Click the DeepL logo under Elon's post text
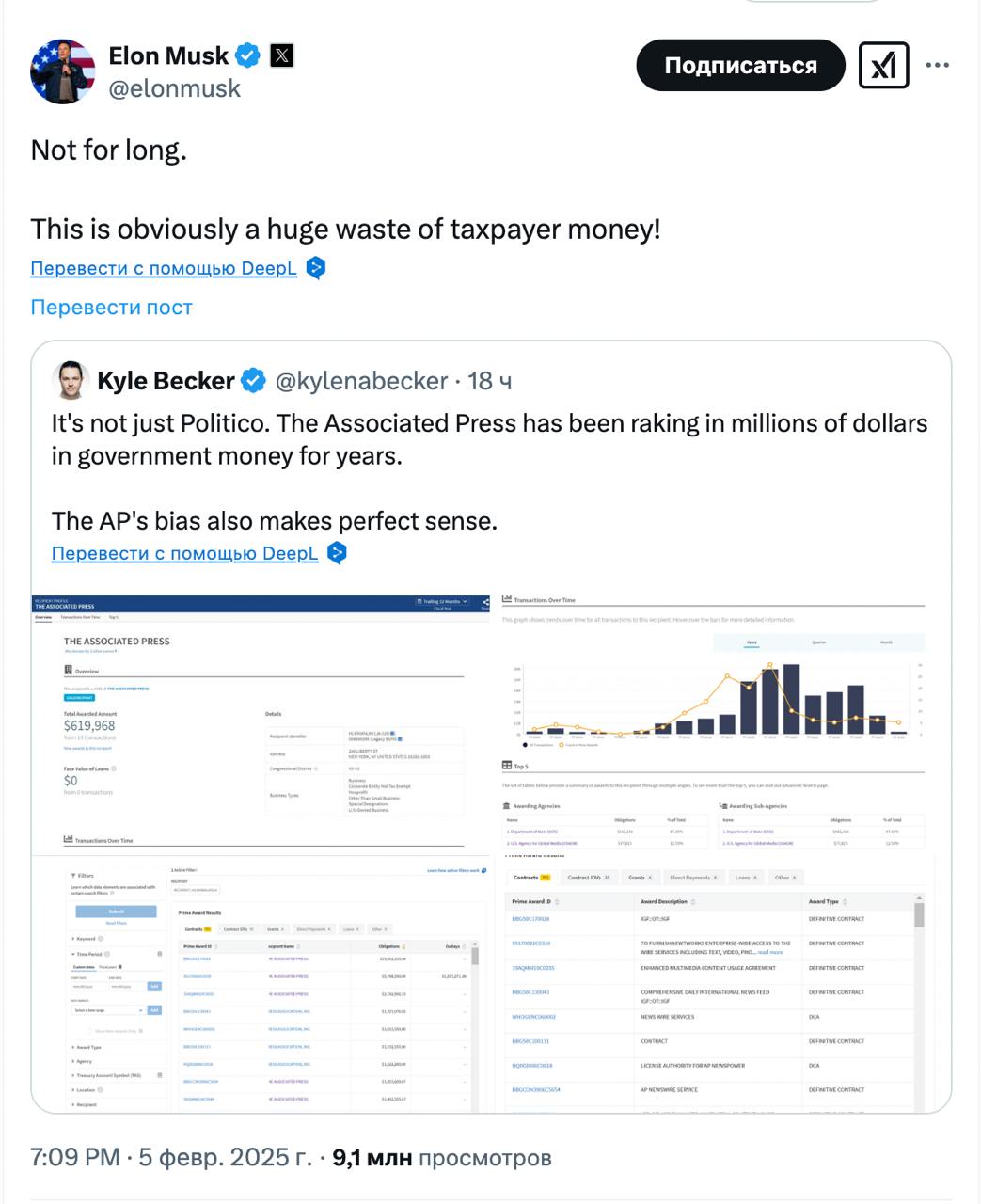 (317, 268)
